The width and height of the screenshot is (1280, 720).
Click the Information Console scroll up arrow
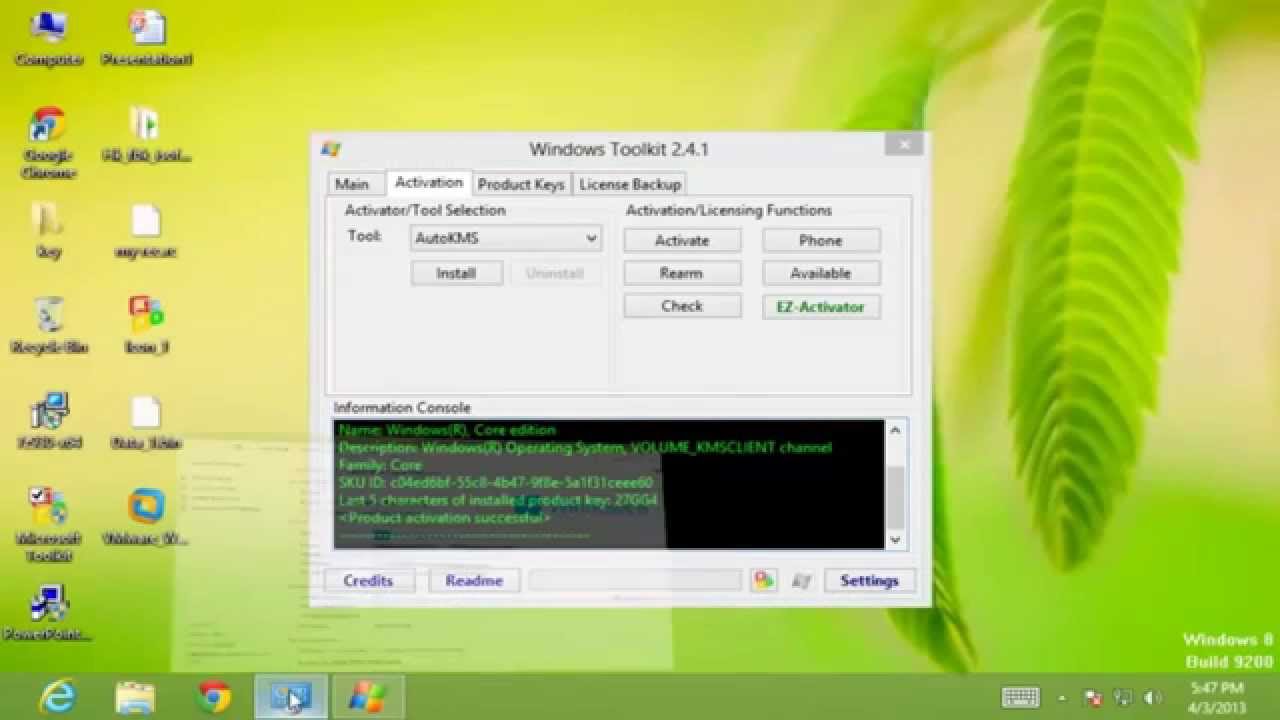click(895, 430)
